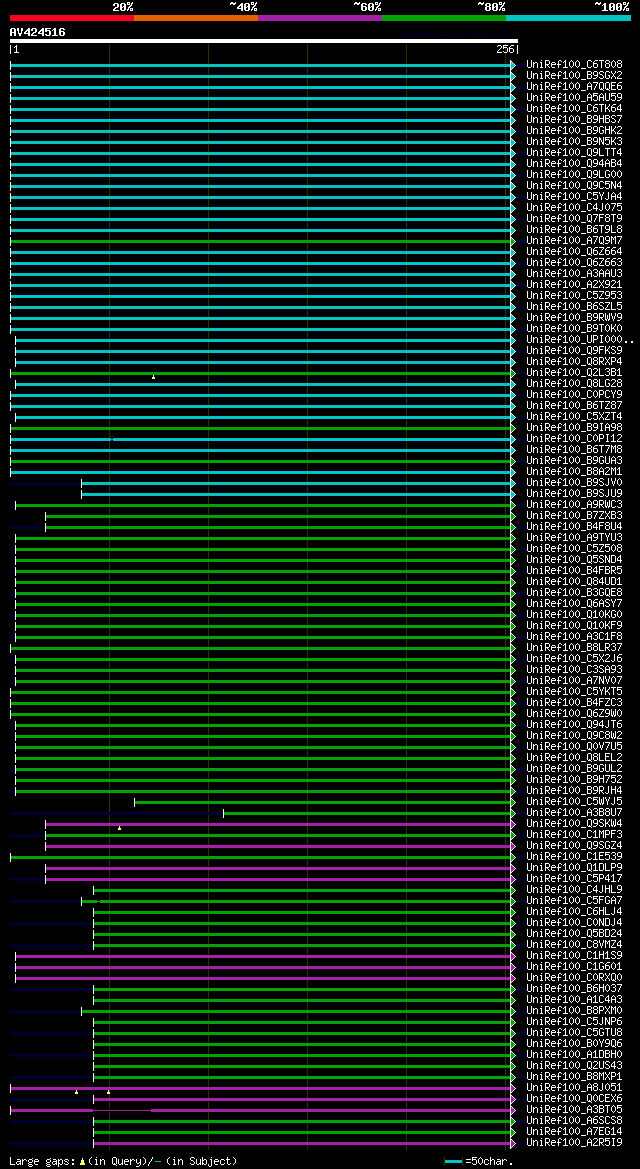Click the truncated UniRef100_UPI000.. label
The height and width of the screenshot is (1169, 640).
pos(580,339)
